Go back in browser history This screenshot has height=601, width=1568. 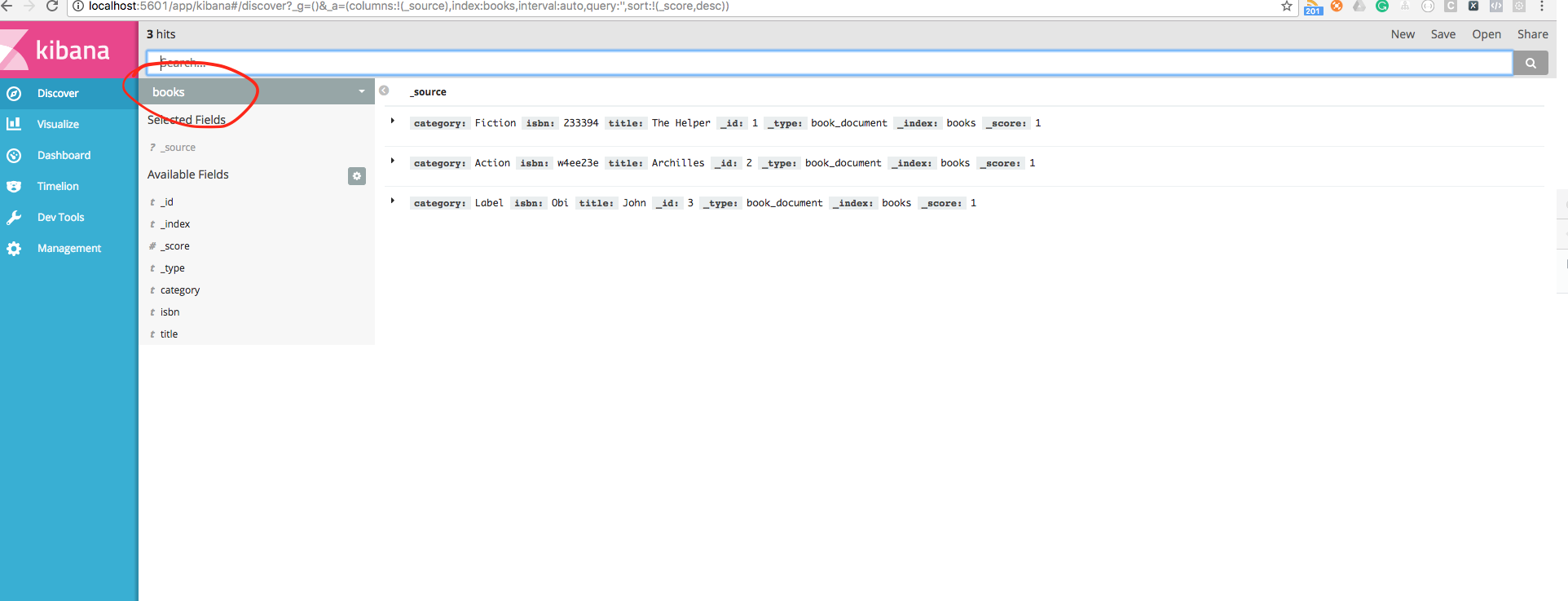coord(7,7)
